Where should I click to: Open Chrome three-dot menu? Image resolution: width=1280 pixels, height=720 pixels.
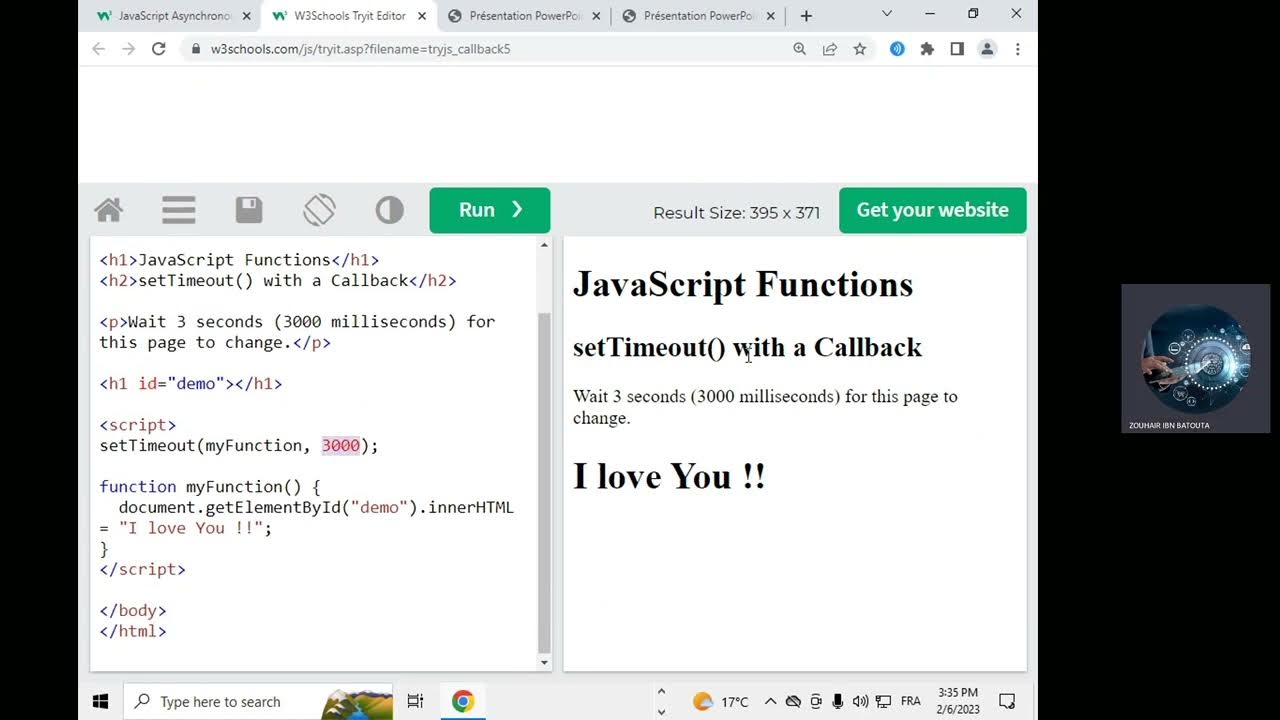tap(1017, 49)
